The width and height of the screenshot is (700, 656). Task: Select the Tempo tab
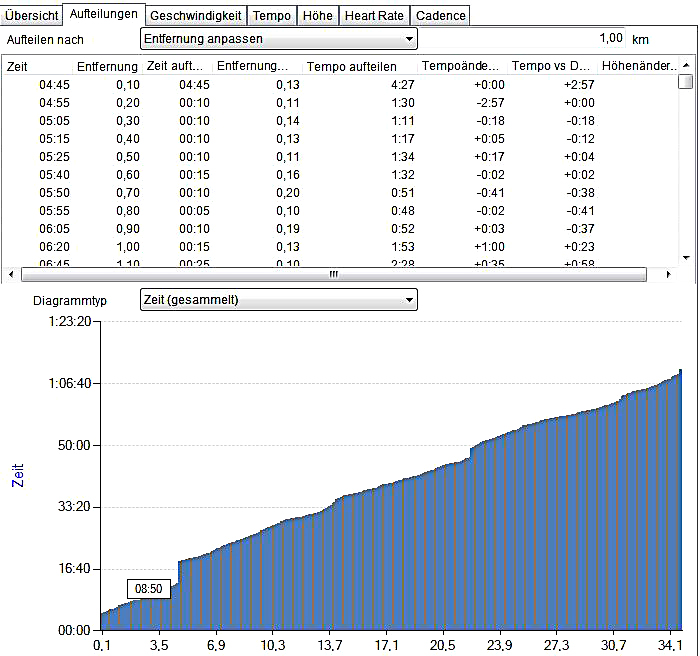272,16
